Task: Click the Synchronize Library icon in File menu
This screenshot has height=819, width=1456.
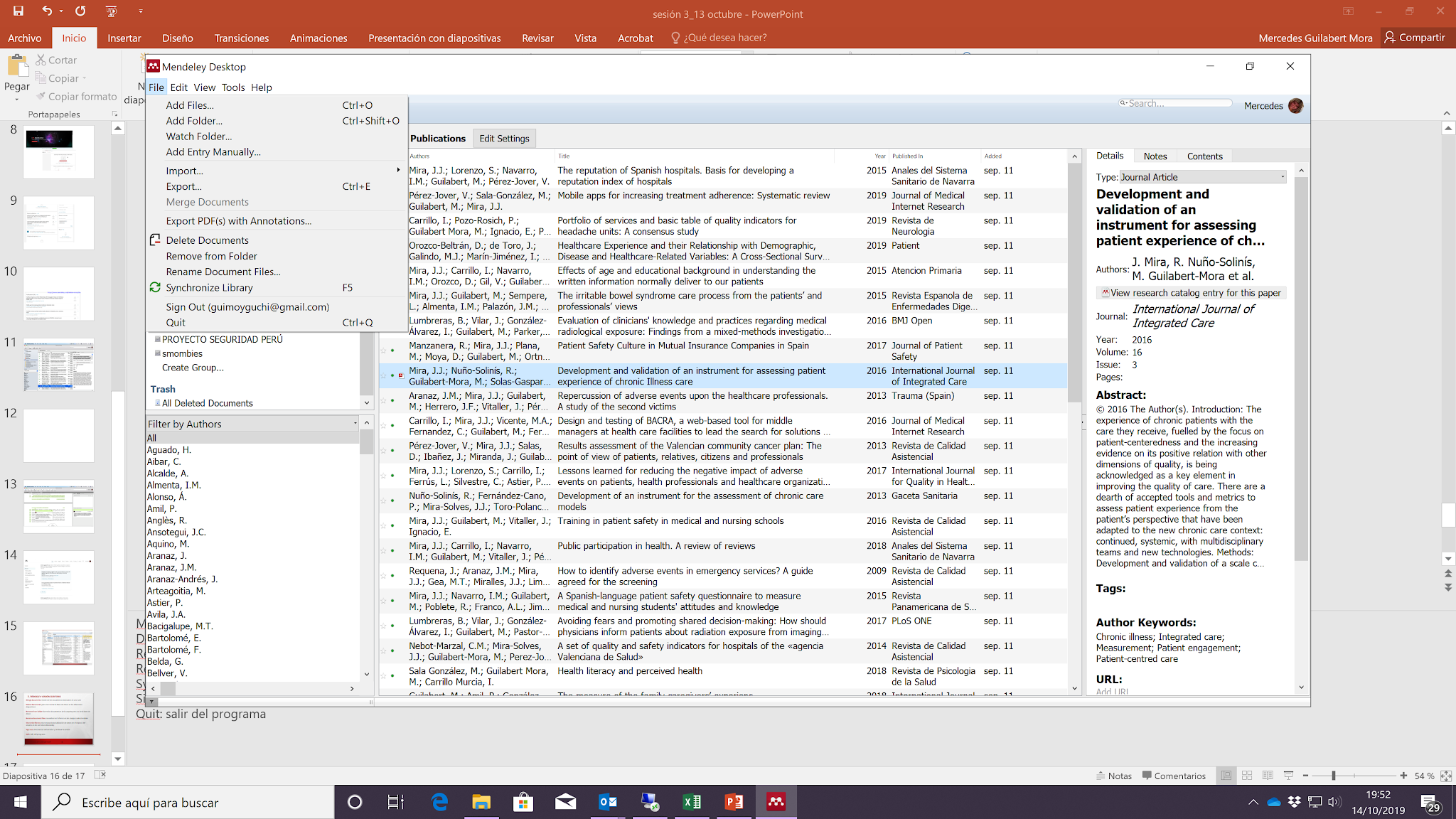Action: [x=155, y=287]
